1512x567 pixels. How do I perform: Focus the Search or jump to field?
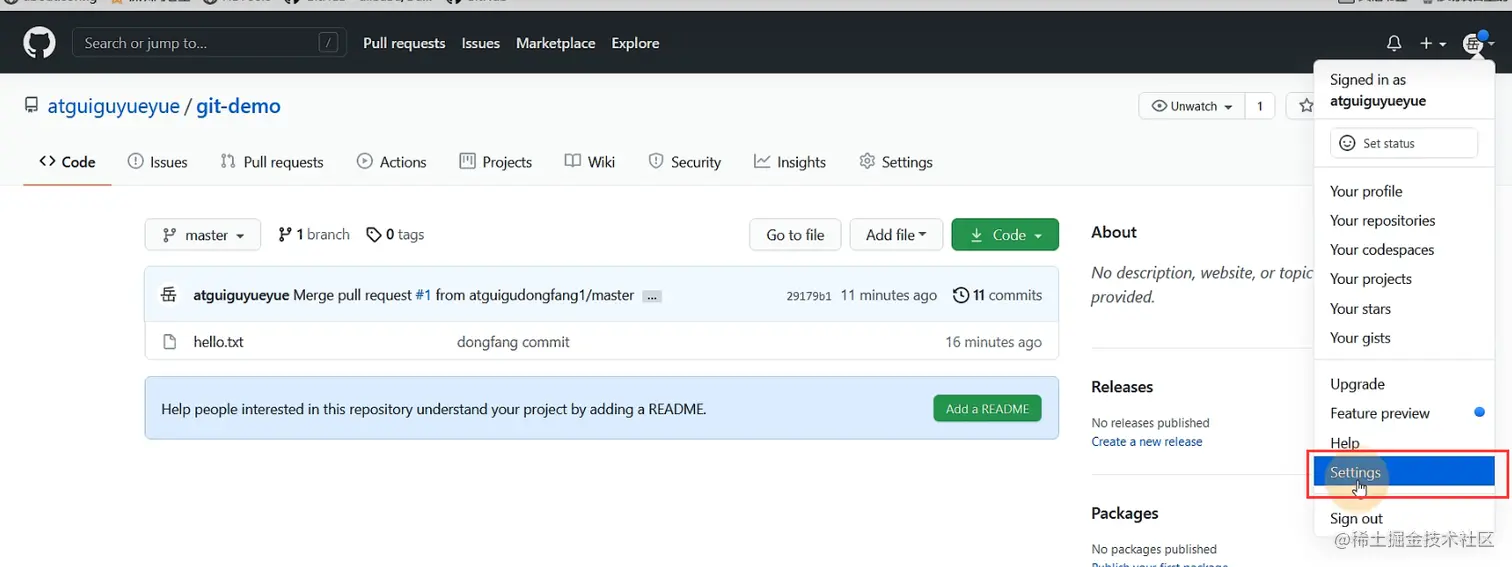207,43
